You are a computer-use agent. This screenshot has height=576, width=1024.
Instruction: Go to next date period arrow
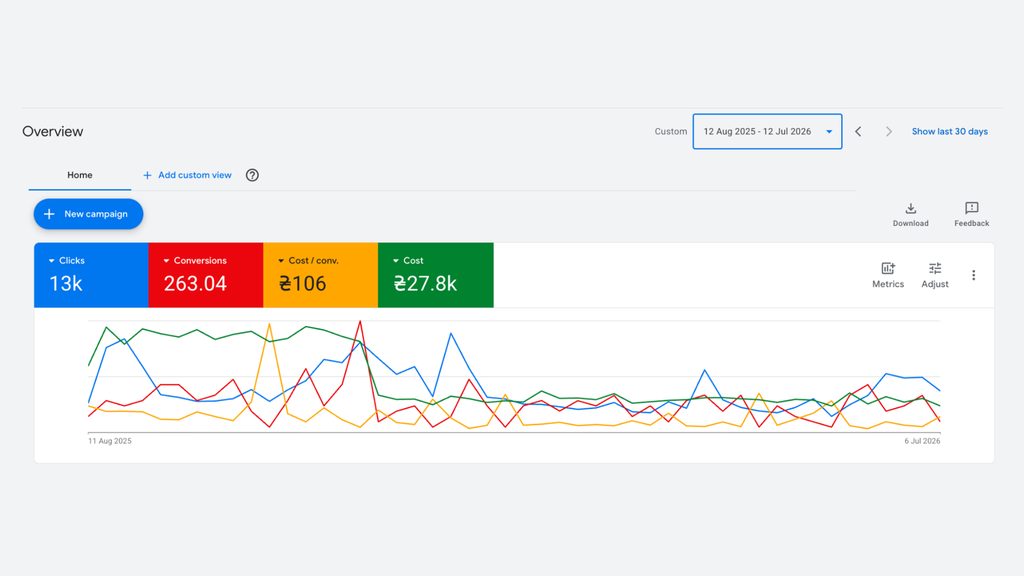[x=888, y=131]
